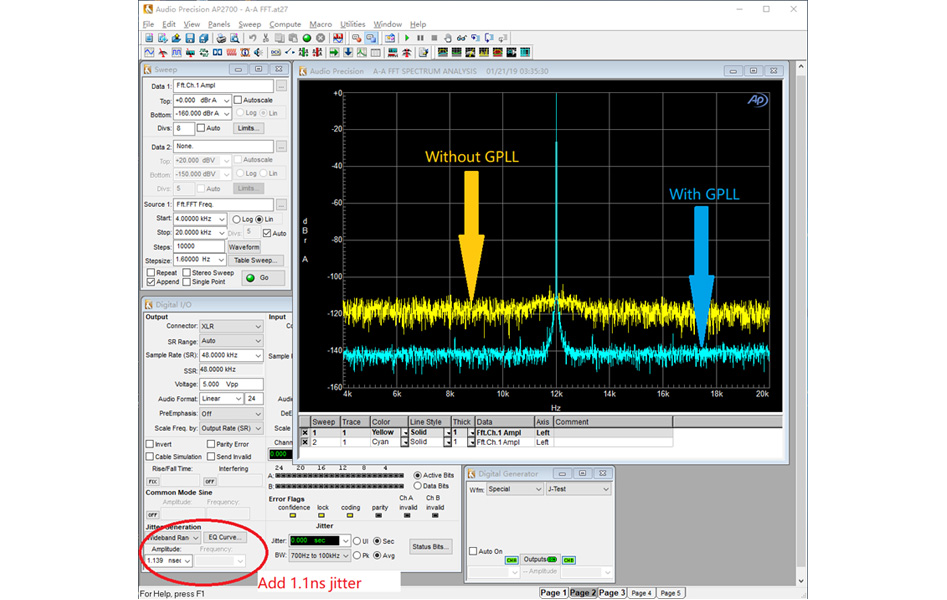Click the Cyan color cell of sweep 2
This screenshot has height=600, width=947.
[386, 442]
